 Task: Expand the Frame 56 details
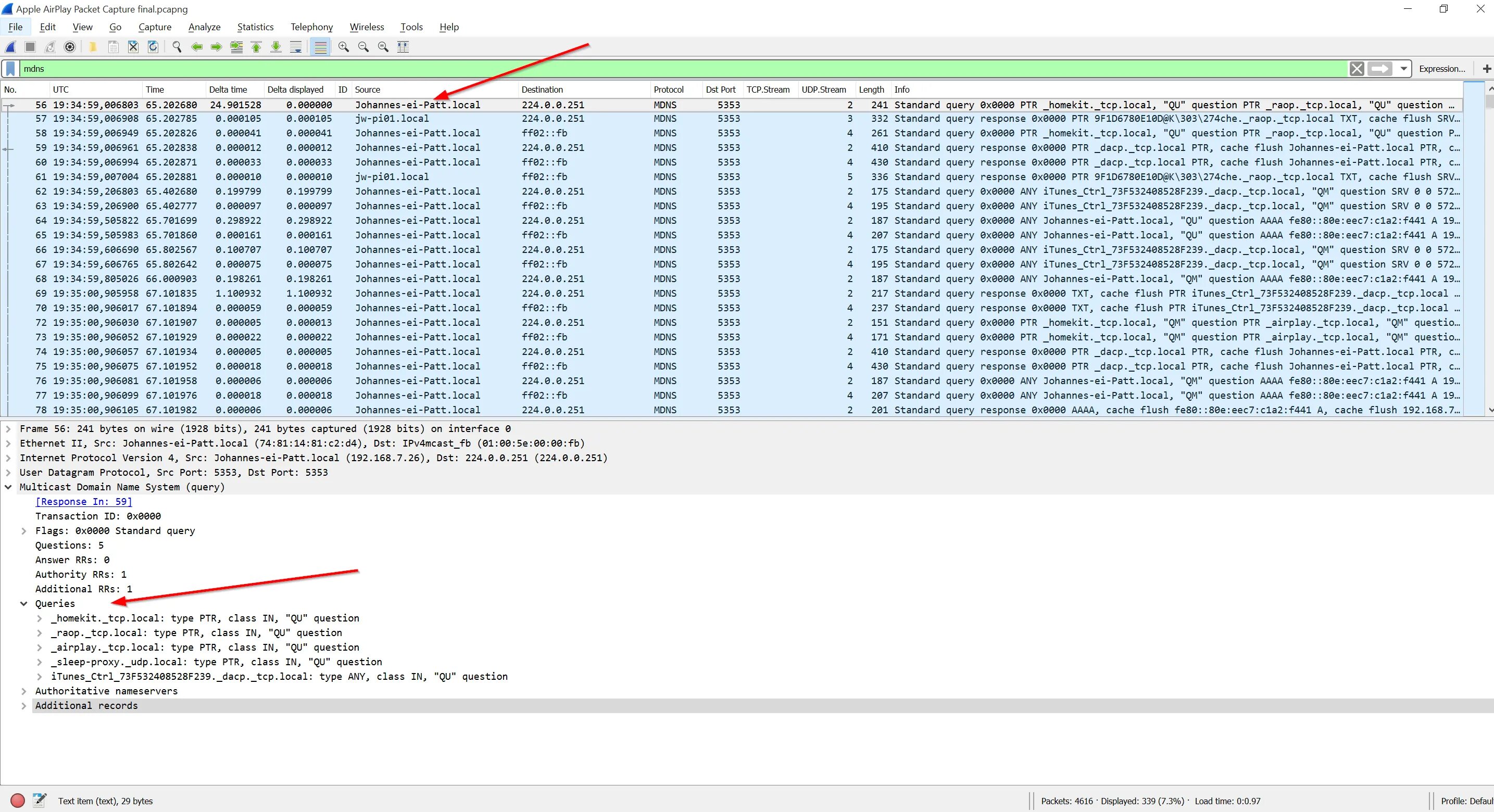(8, 429)
